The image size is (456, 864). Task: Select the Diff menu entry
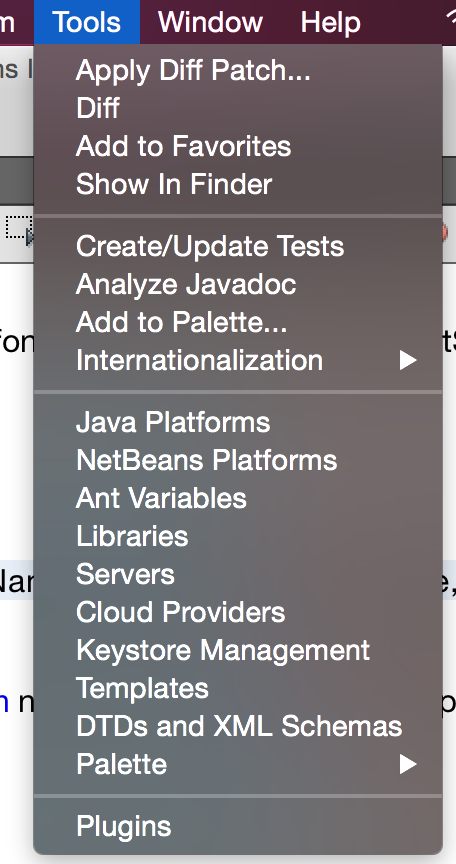coord(238,108)
